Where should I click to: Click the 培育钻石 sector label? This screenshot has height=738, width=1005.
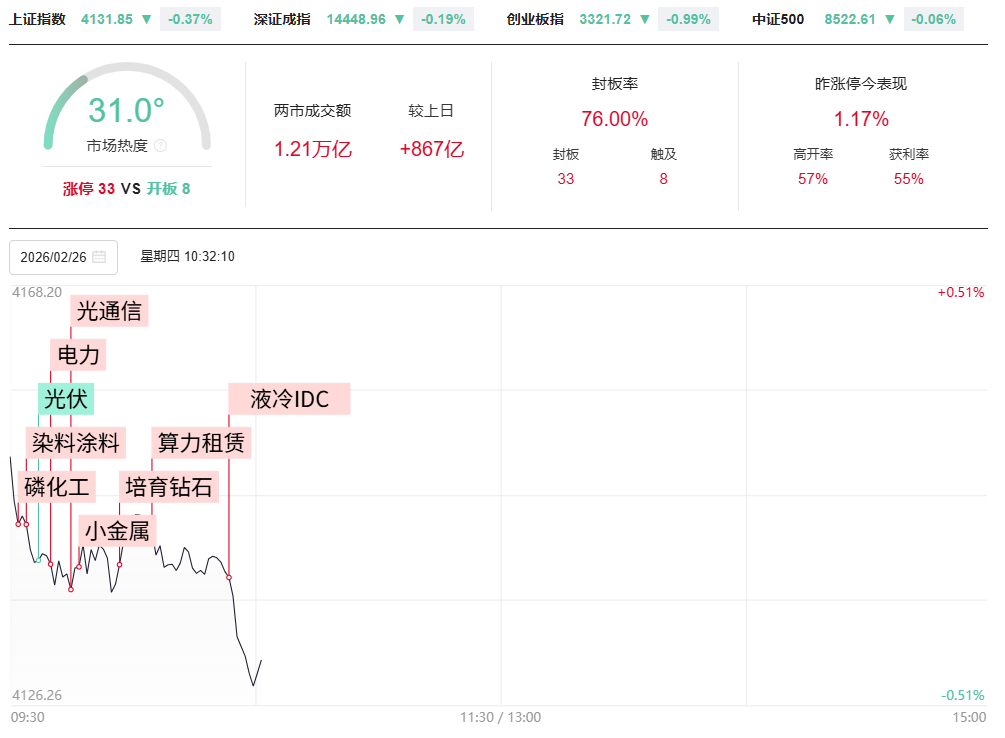(169, 487)
